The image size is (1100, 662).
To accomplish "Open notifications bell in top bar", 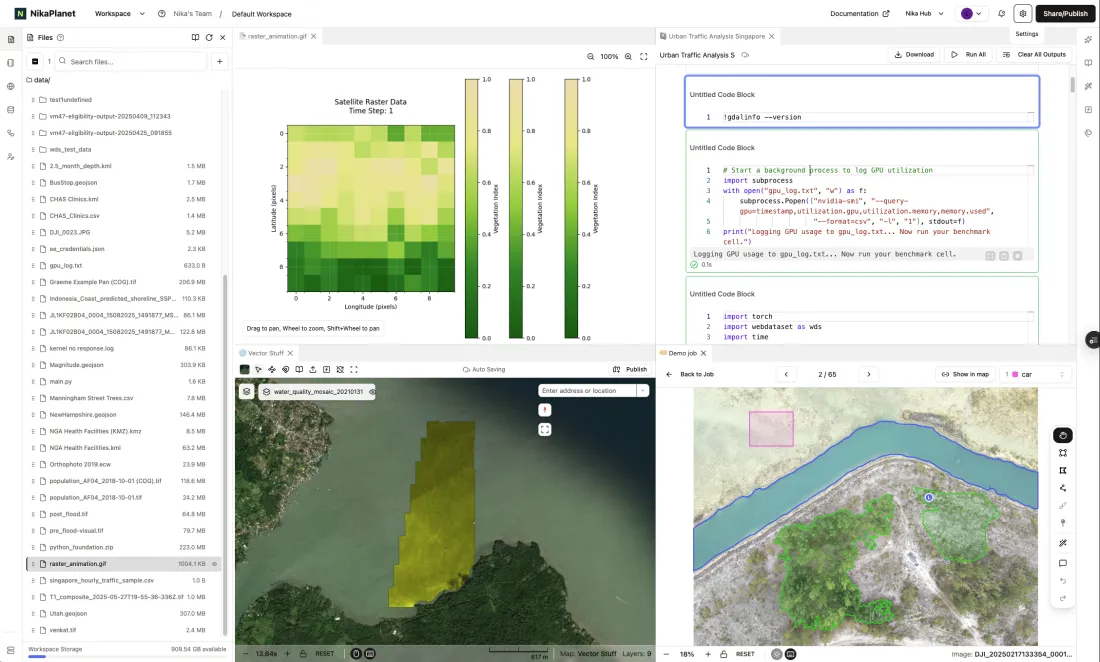I will point(1002,13).
